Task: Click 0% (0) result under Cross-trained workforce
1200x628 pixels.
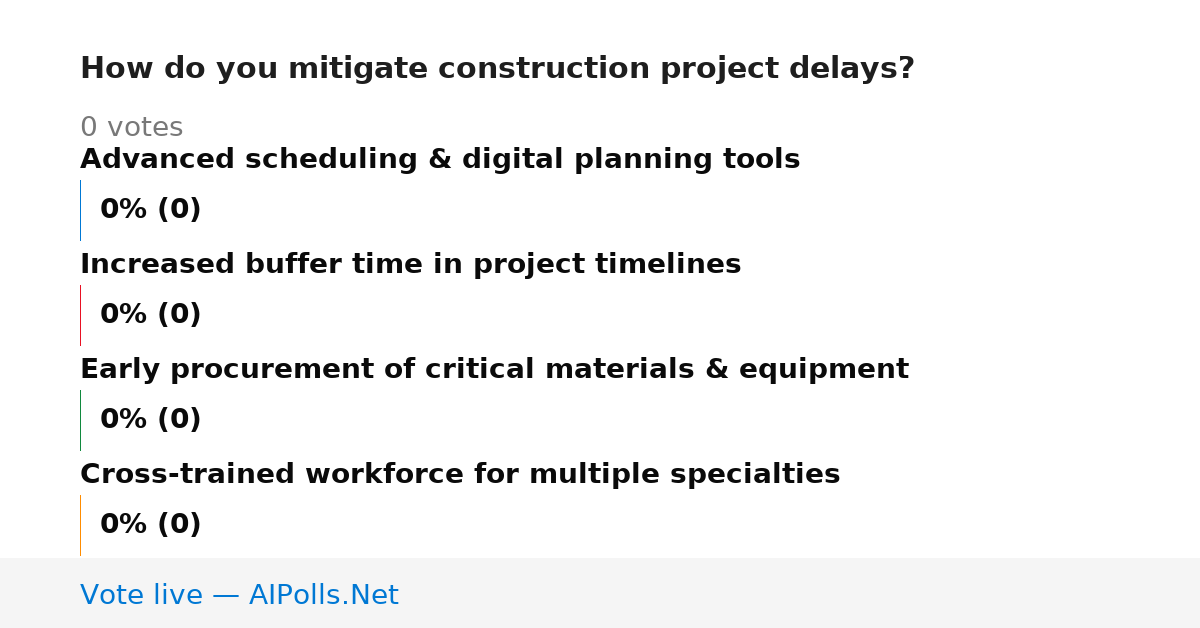Action: (150, 525)
